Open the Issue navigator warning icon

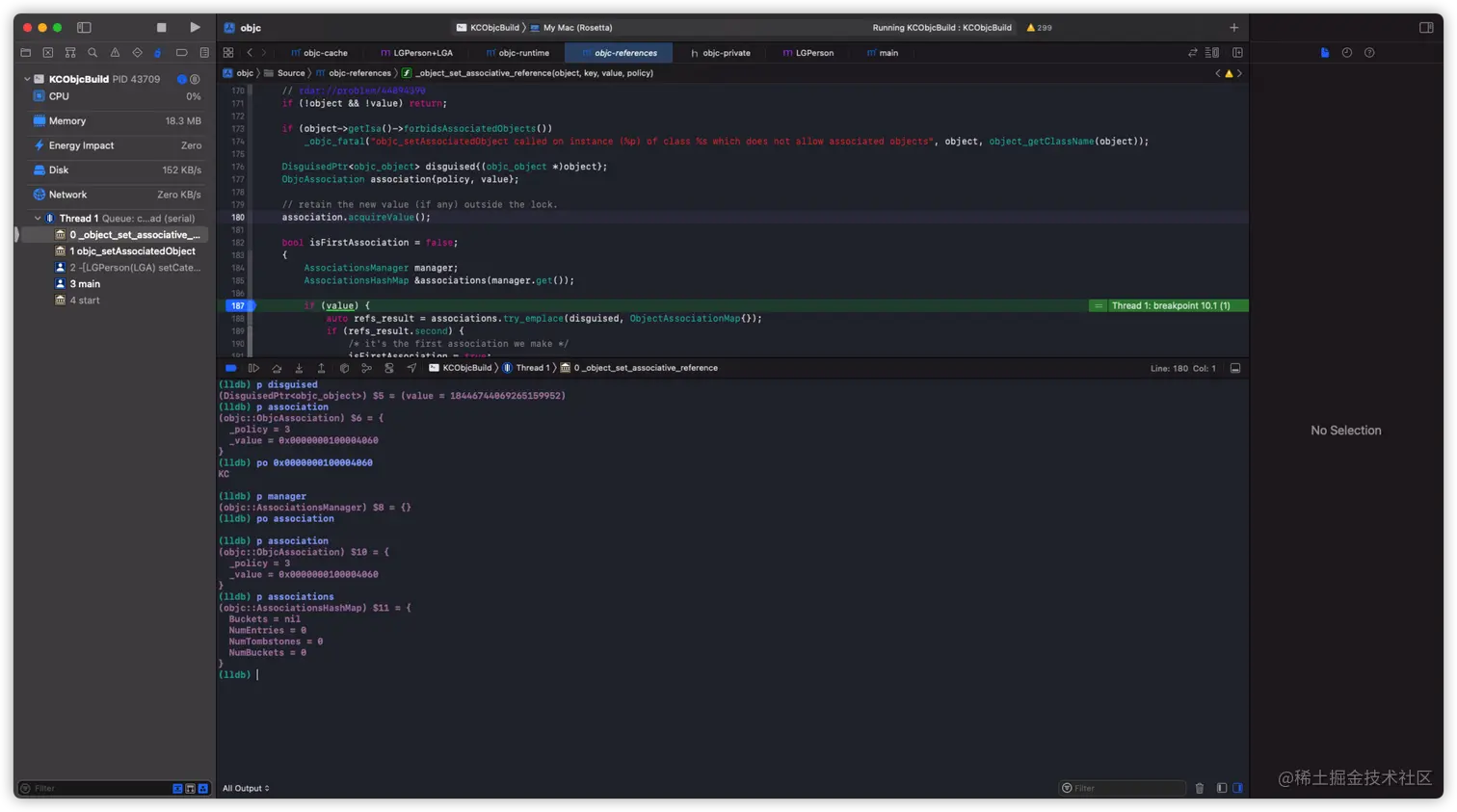(115, 53)
